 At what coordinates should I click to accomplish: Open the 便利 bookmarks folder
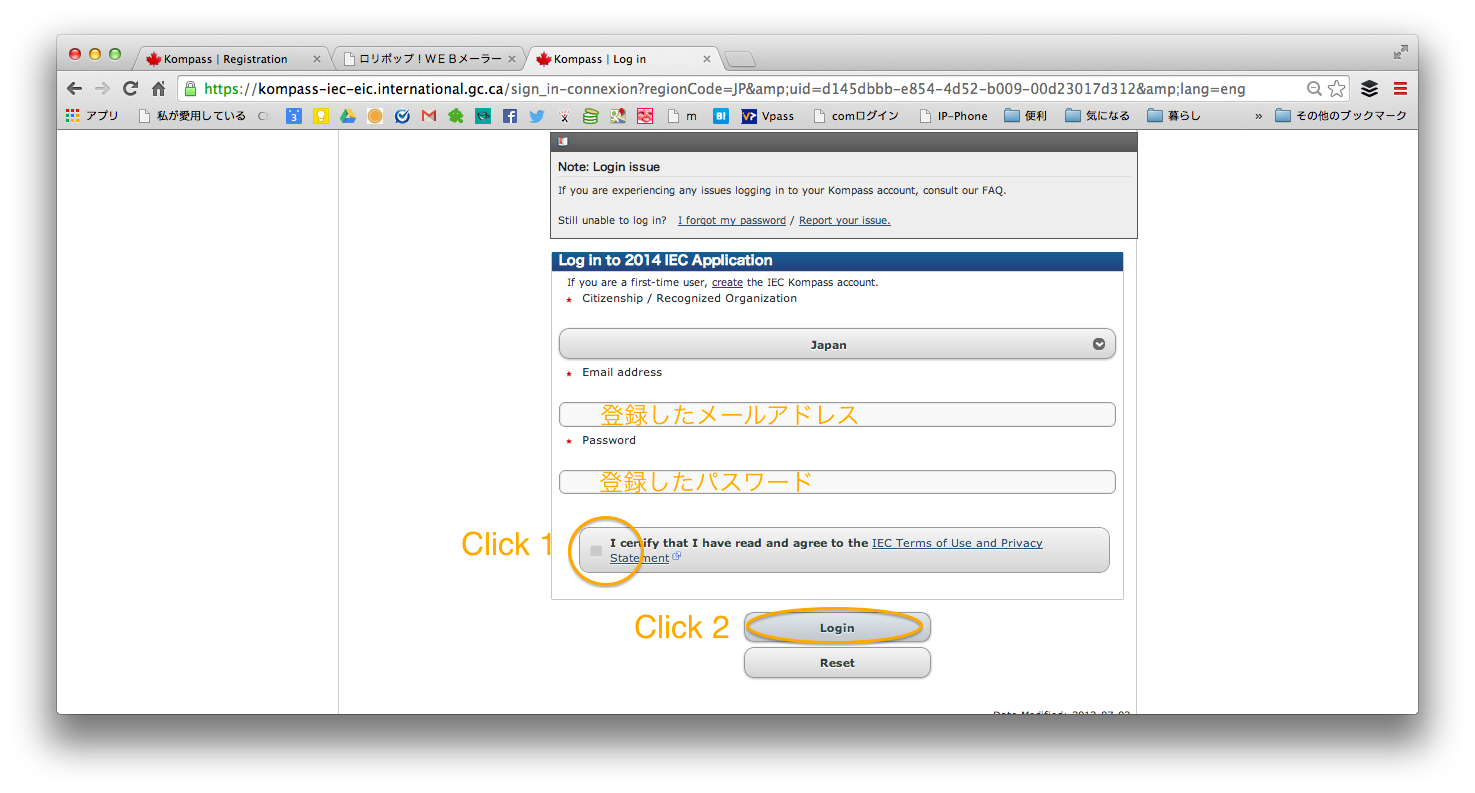click(1025, 116)
